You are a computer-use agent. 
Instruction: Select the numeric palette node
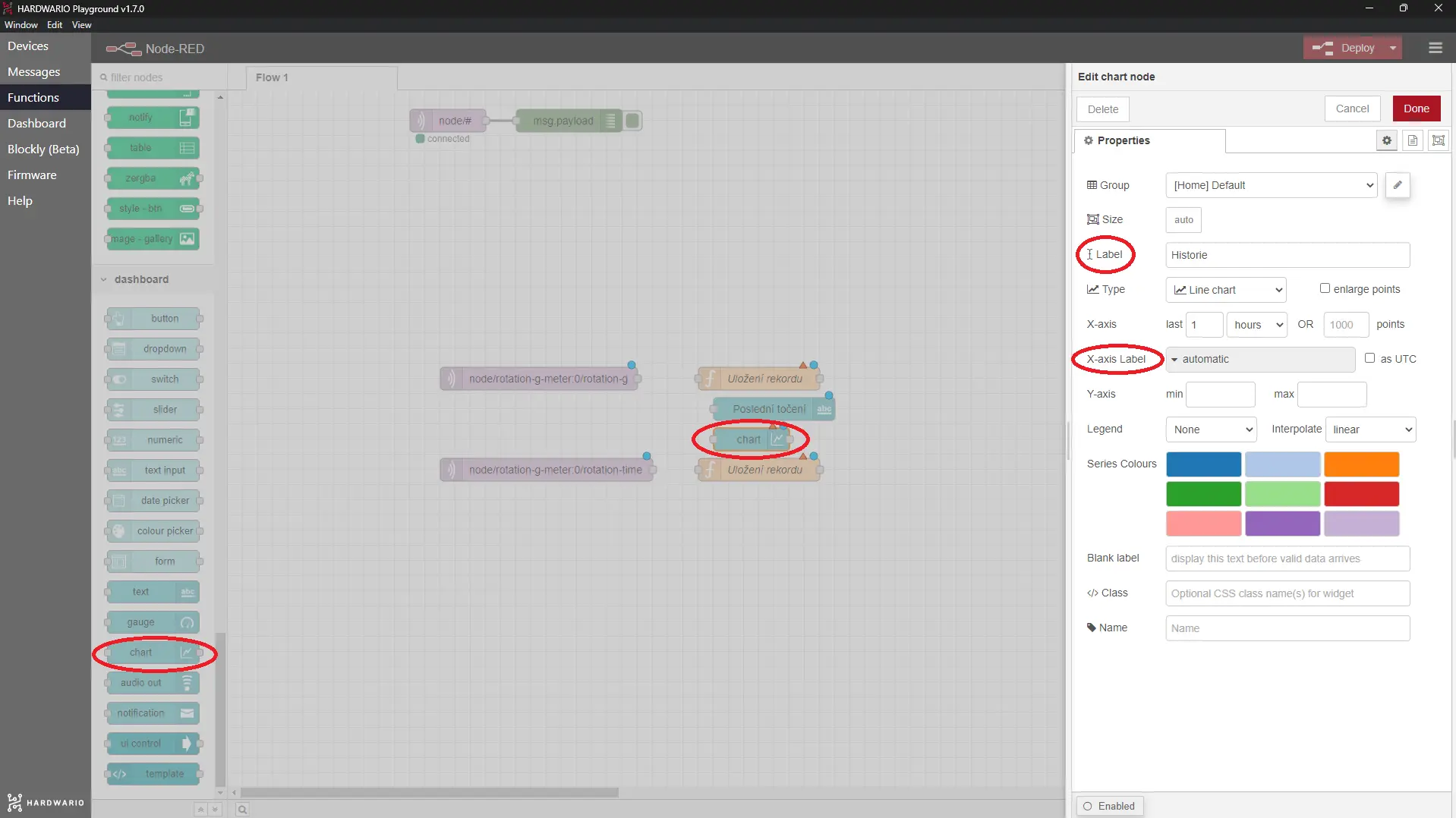(x=153, y=440)
